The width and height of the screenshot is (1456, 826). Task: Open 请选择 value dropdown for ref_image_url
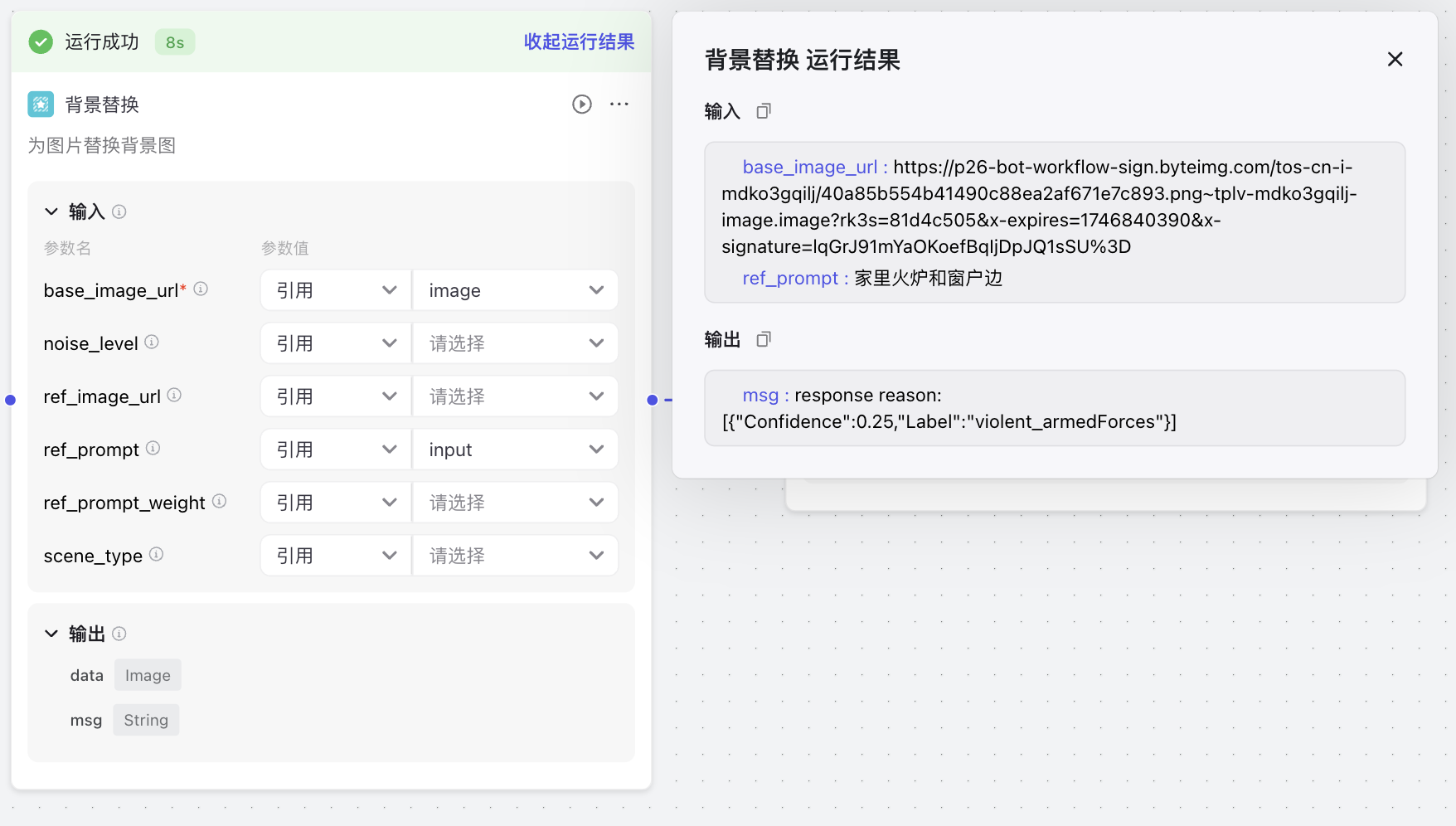[x=515, y=396]
